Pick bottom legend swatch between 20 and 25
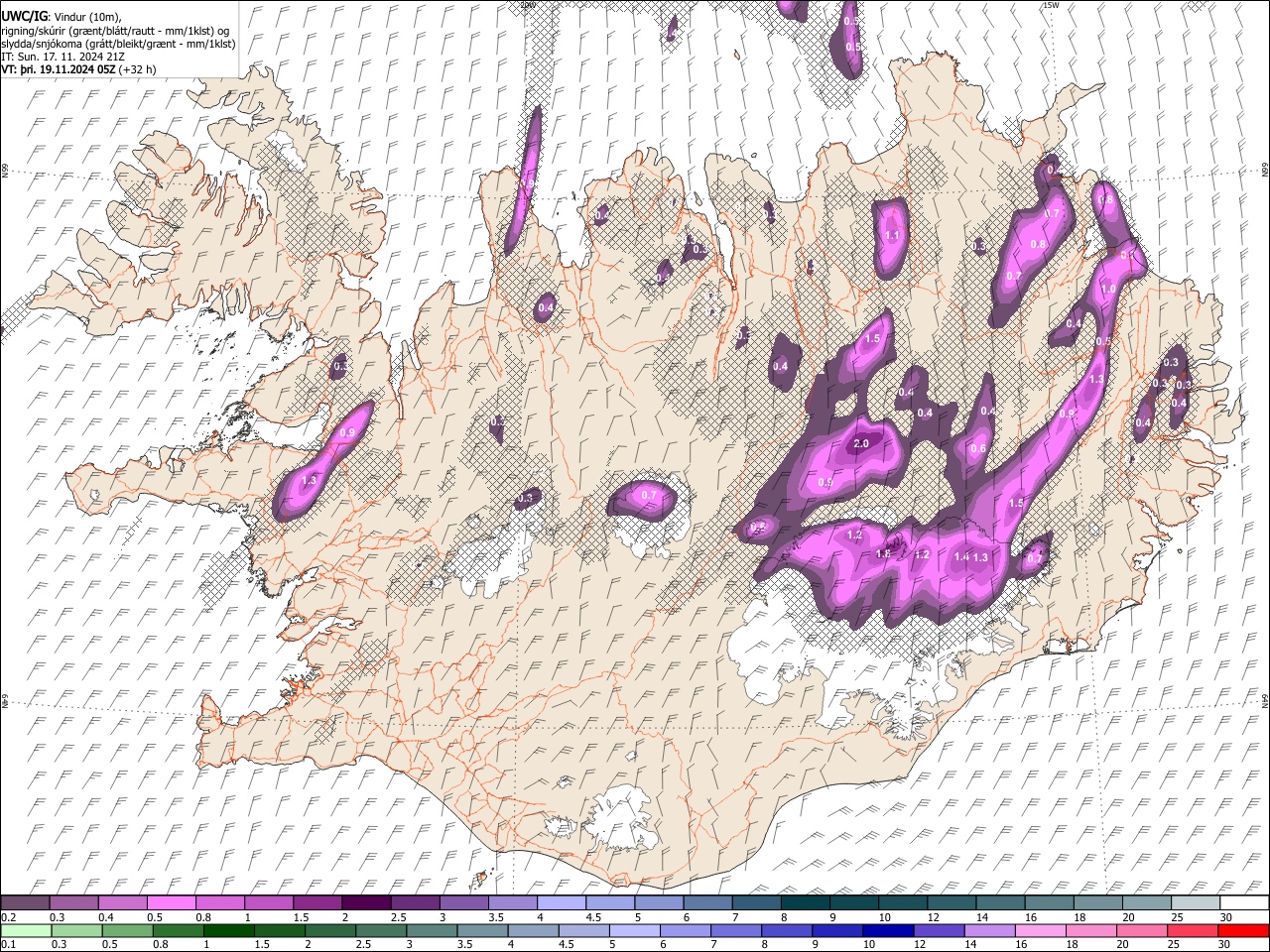 tap(1141, 931)
